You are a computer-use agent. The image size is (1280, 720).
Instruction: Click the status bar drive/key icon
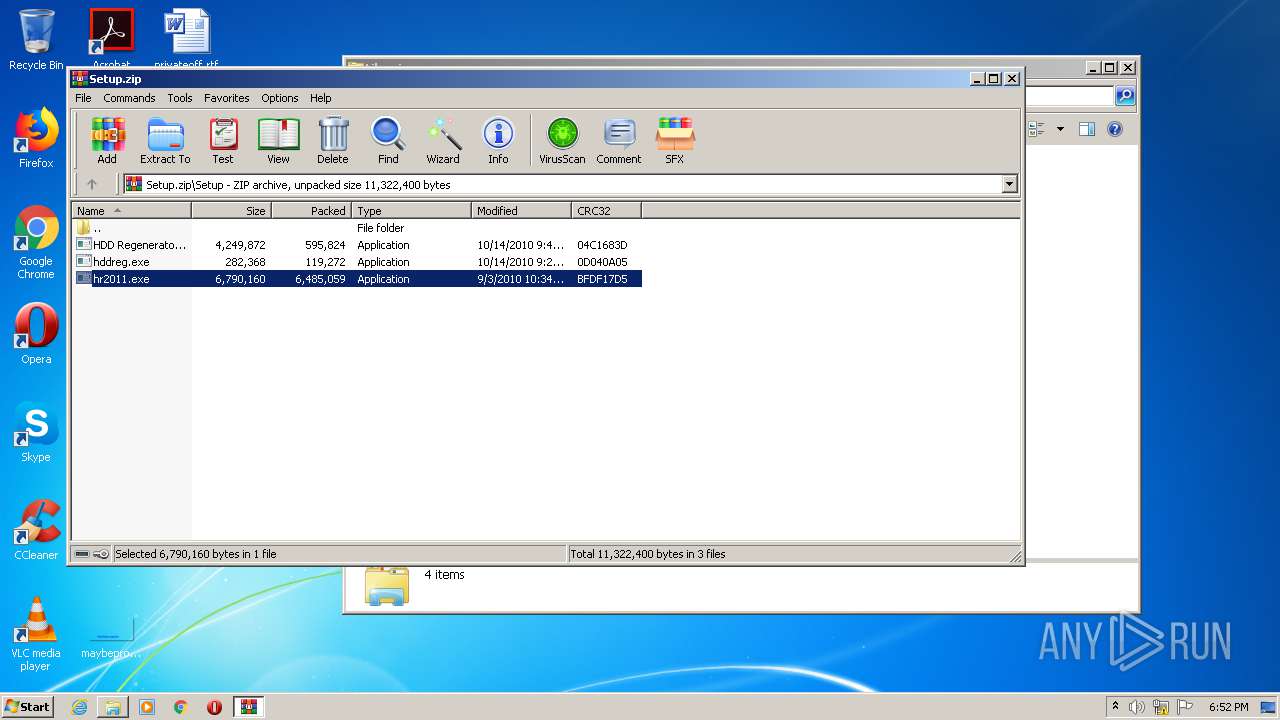click(92, 554)
